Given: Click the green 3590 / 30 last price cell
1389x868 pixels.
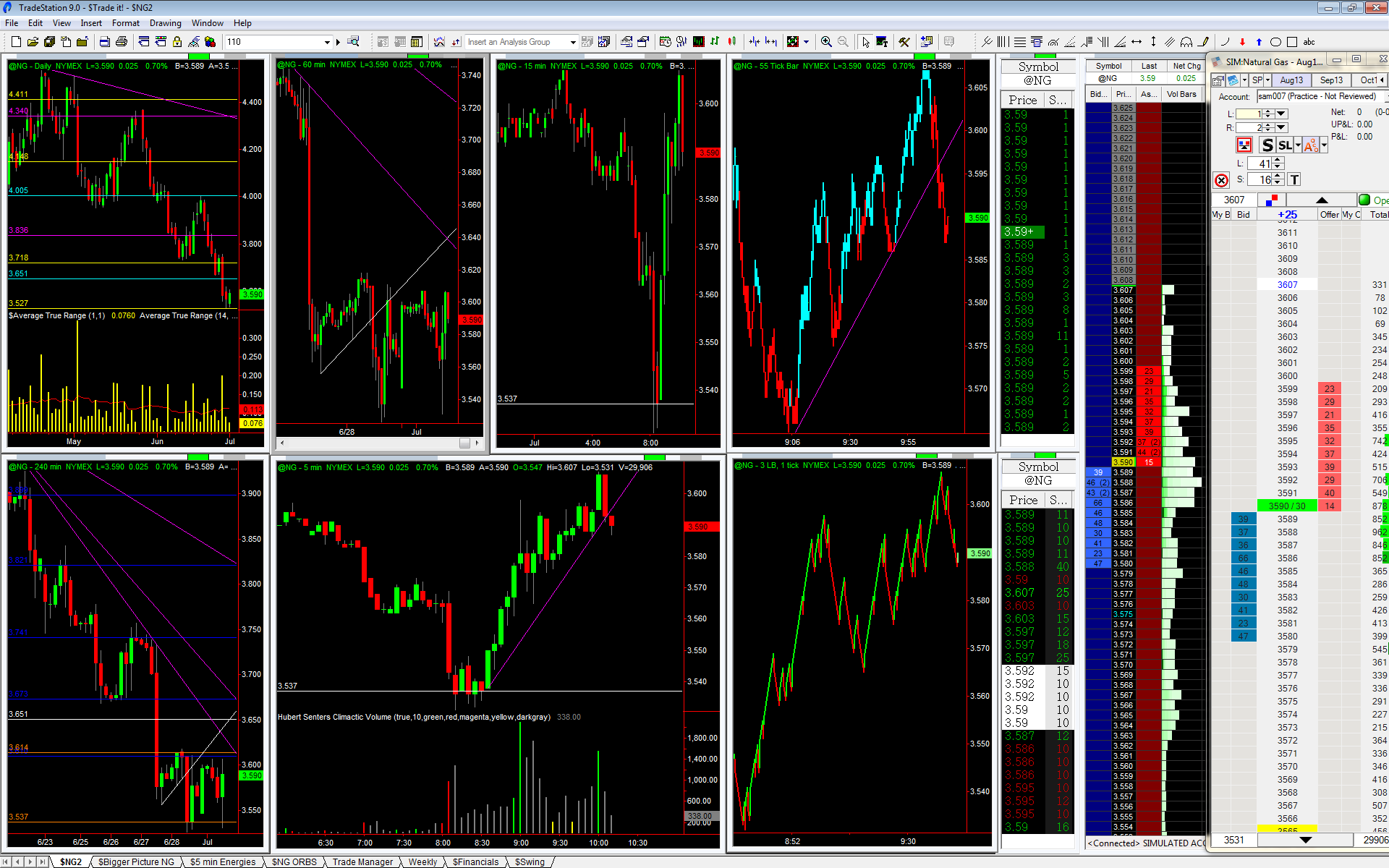Looking at the screenshot, I should [1287, 506].
